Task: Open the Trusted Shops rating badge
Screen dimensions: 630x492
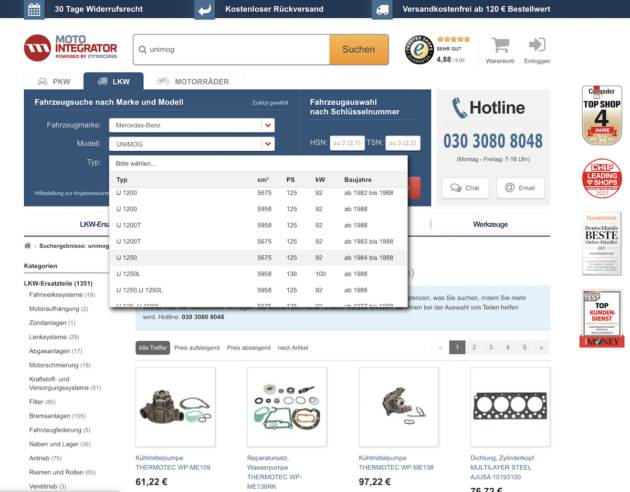Action: (419, 49)
